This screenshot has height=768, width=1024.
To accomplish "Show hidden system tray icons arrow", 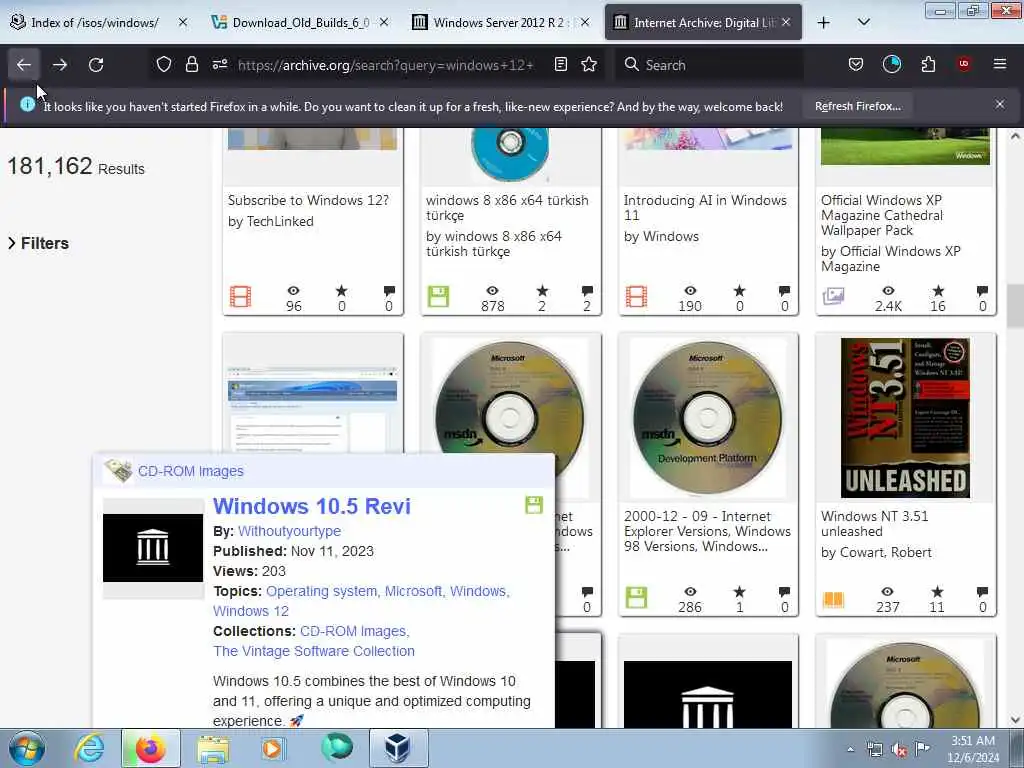I will click(850, 750).
